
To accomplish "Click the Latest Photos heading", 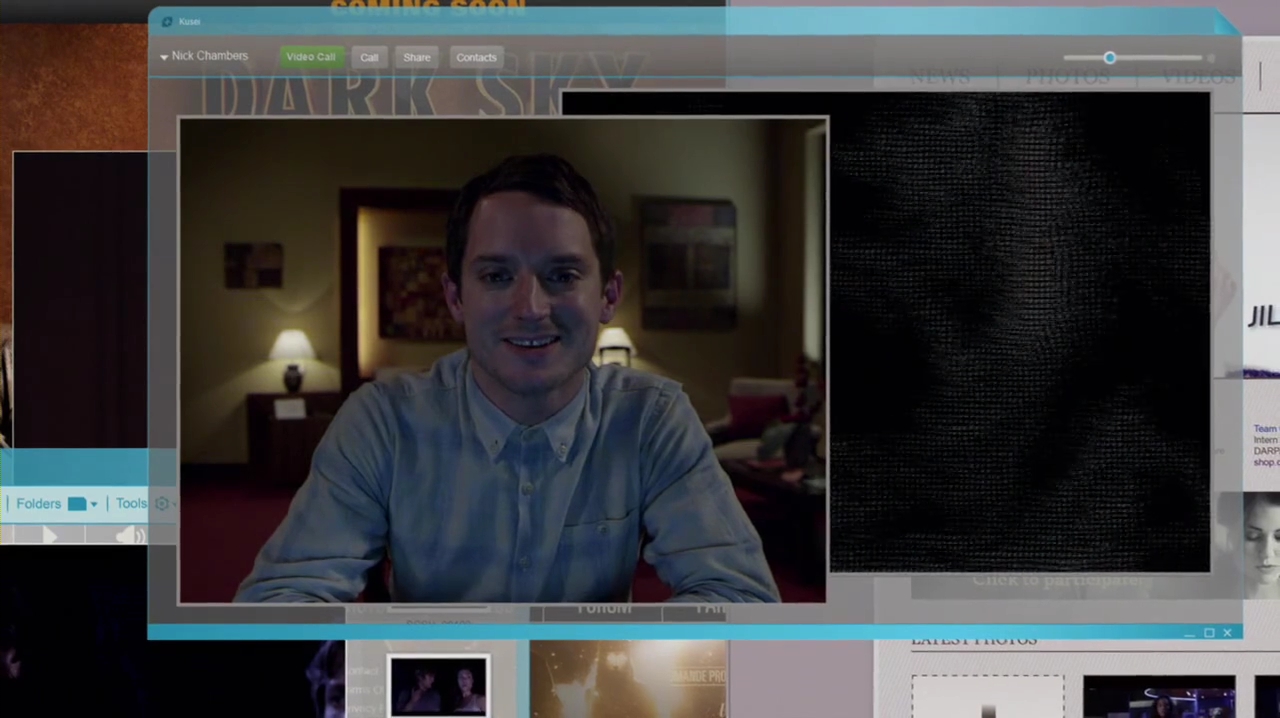I will click(974, 640).
